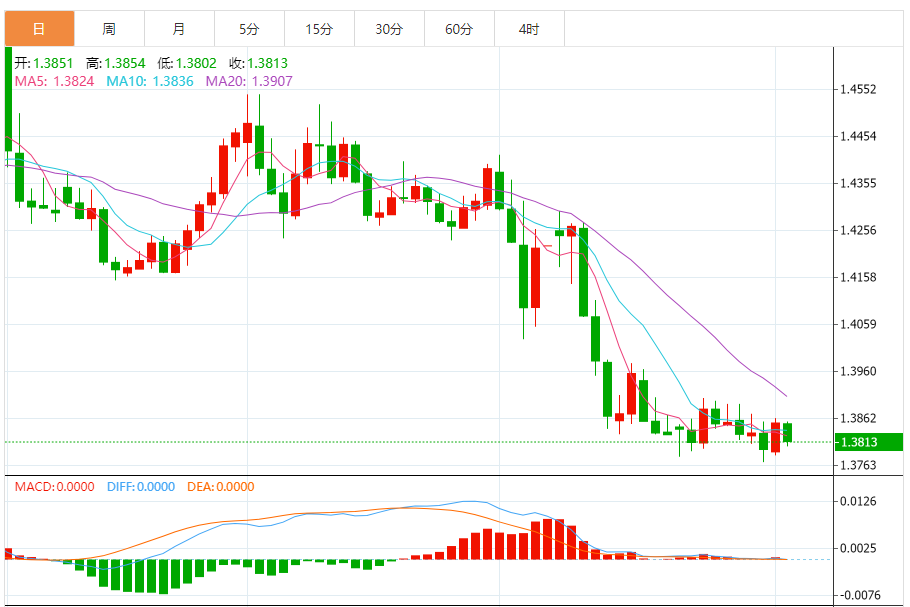
Task: Click the tallest red MACD histogram bar
Action: pyautogui.click(x=547, y=539)
